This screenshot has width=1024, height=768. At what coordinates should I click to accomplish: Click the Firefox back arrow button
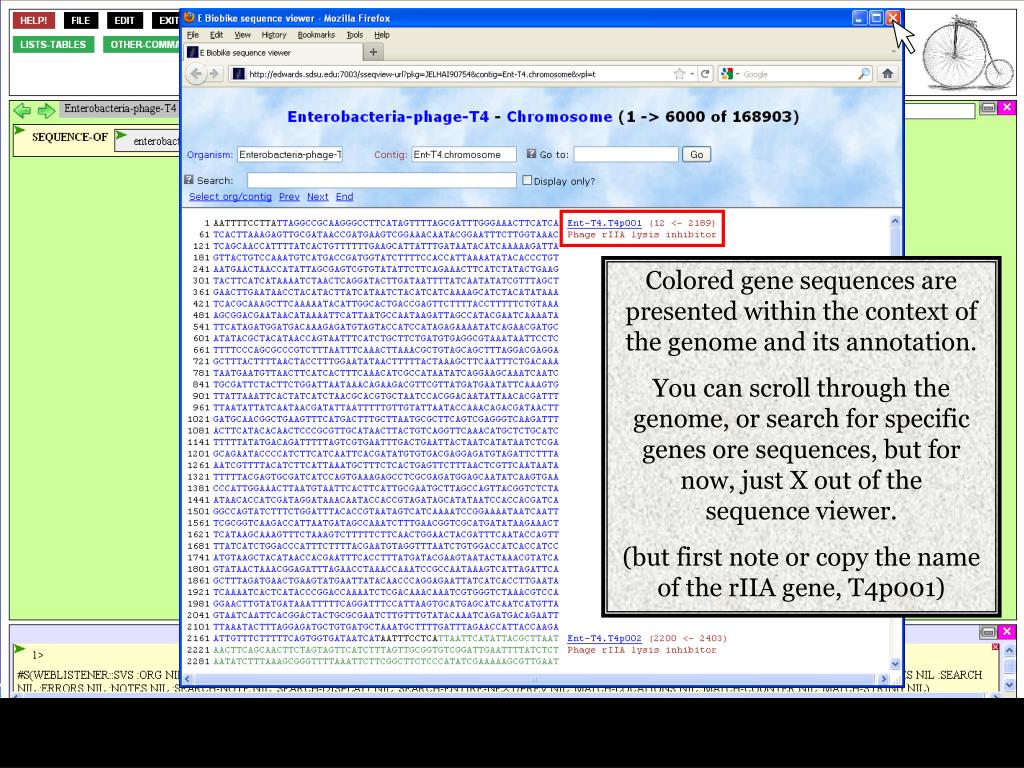(x=197, y=74)
